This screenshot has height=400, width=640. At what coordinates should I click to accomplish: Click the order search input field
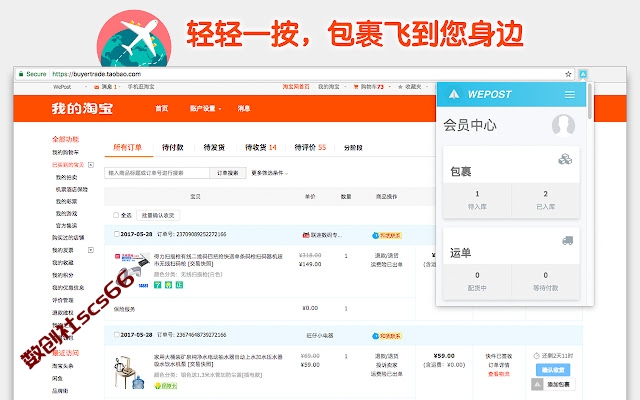point(157,173)
